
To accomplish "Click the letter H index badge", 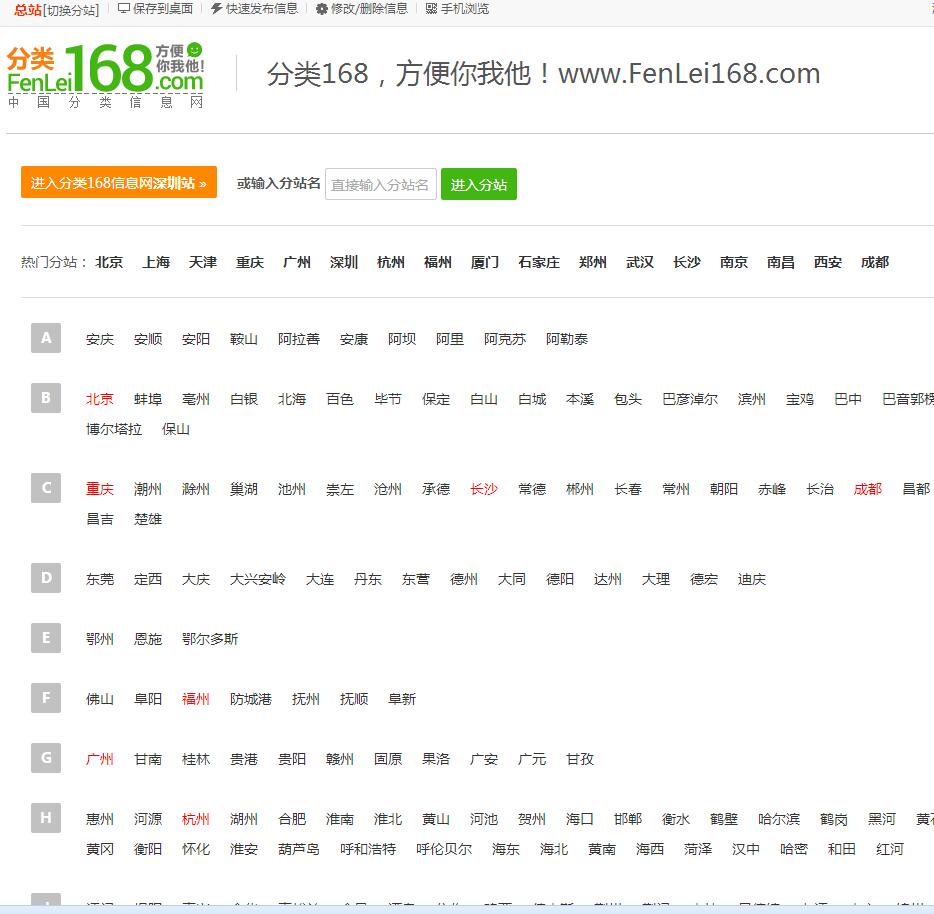I will point(46,818).
